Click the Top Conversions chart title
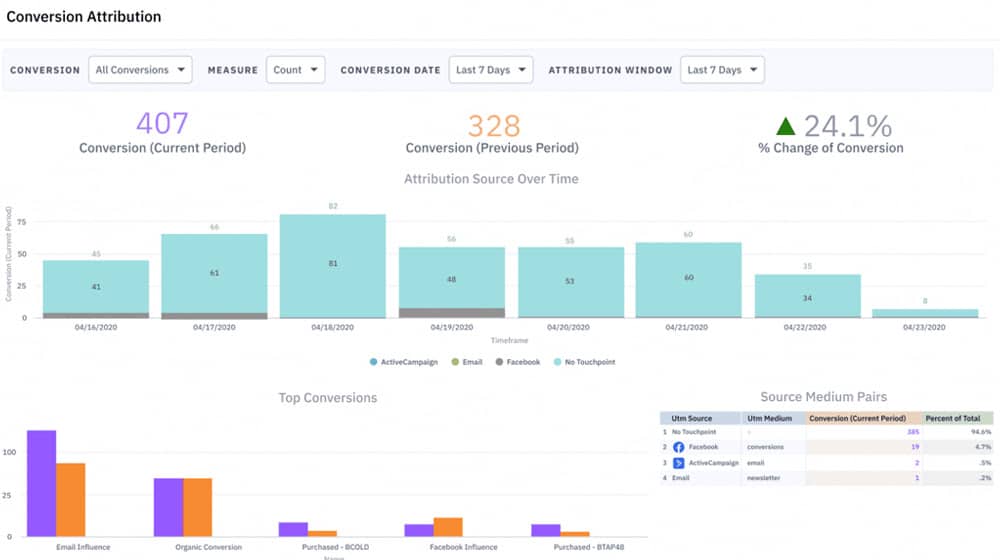Screen dimensions: 1000x560 pos(328,398)
